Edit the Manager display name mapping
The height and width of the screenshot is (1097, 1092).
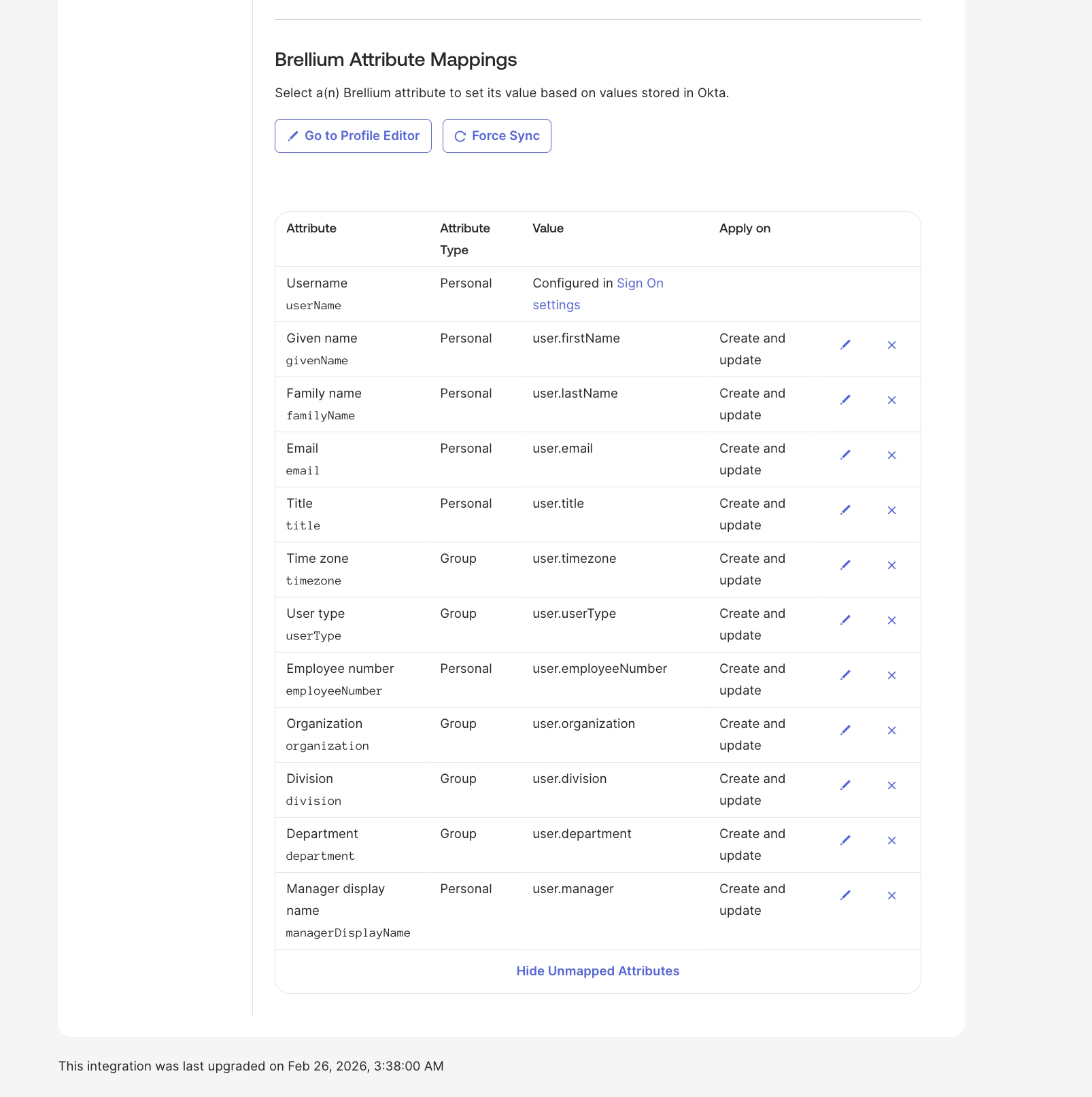pos(845,895)
